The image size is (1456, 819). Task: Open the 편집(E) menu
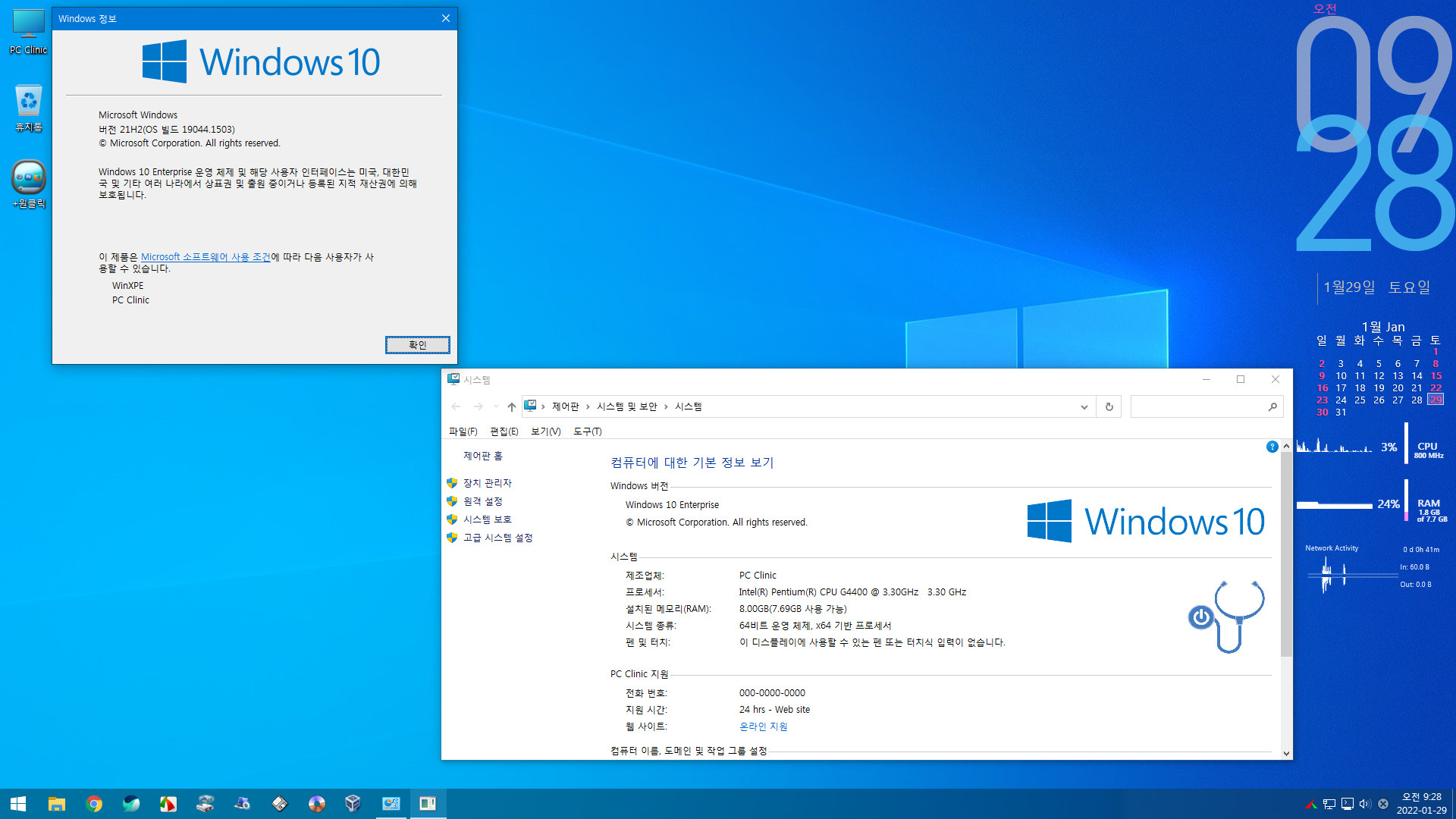[504, 431]
